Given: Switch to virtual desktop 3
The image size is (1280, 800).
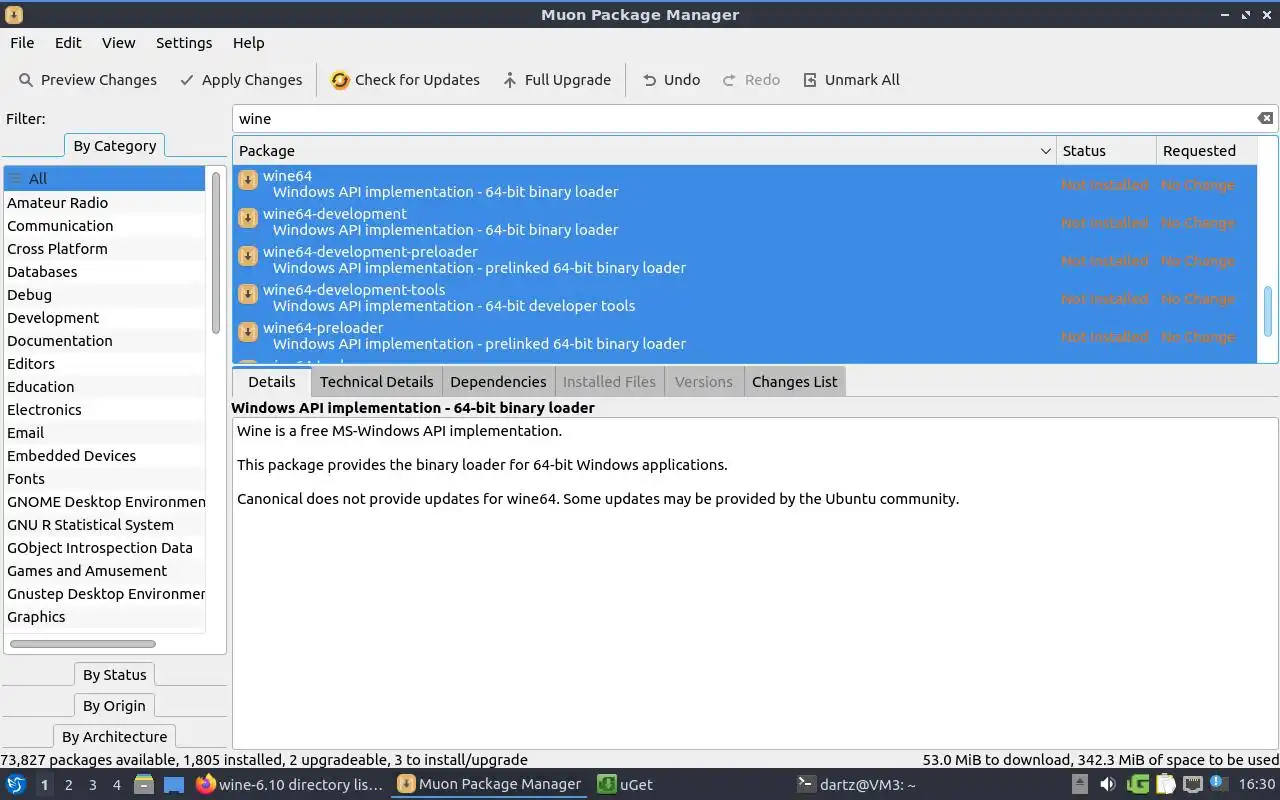Looking at the screenshot, I should [92, 785].
